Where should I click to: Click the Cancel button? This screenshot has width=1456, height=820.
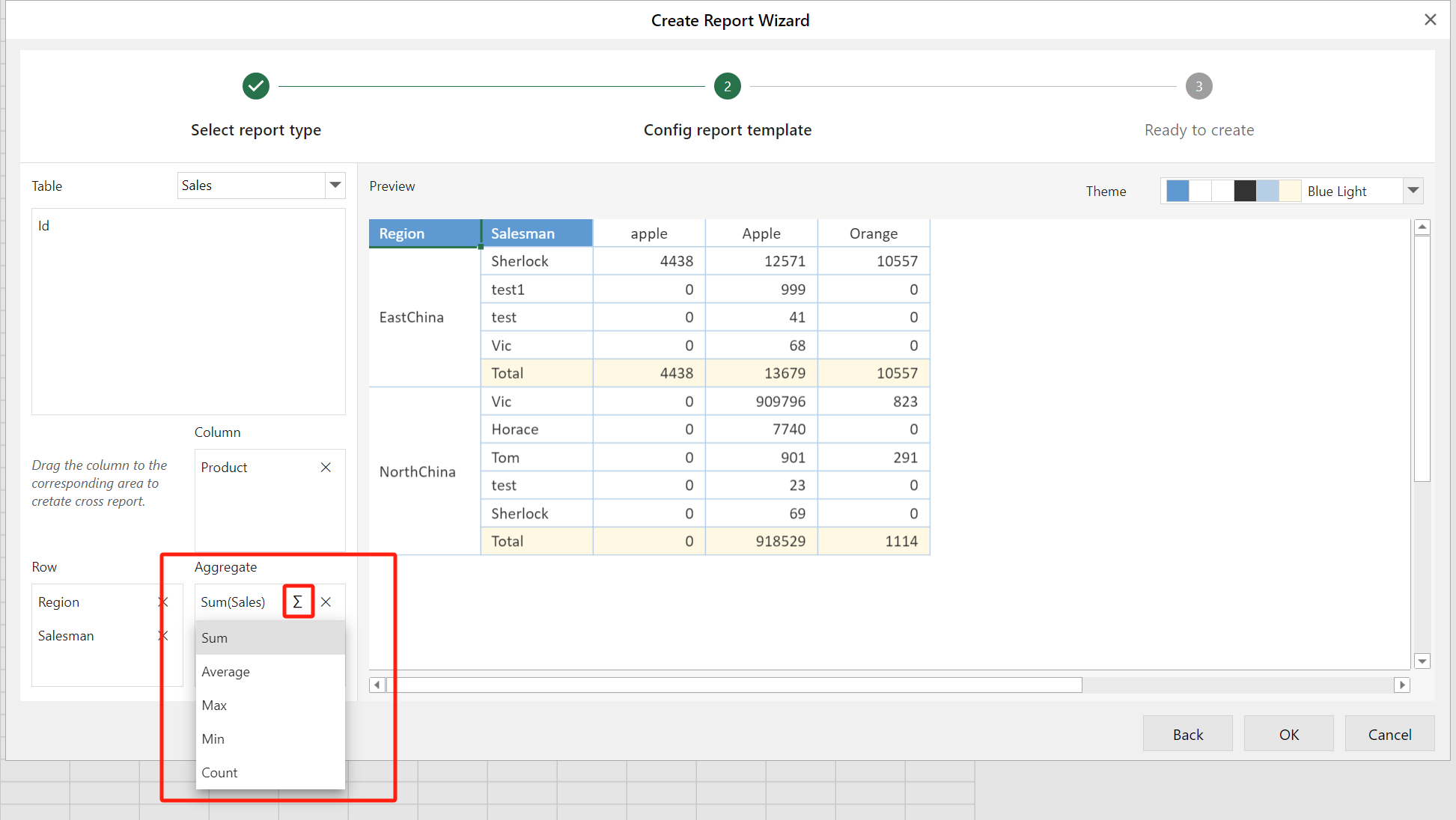pyautogui.click(x=1389, y=734)
